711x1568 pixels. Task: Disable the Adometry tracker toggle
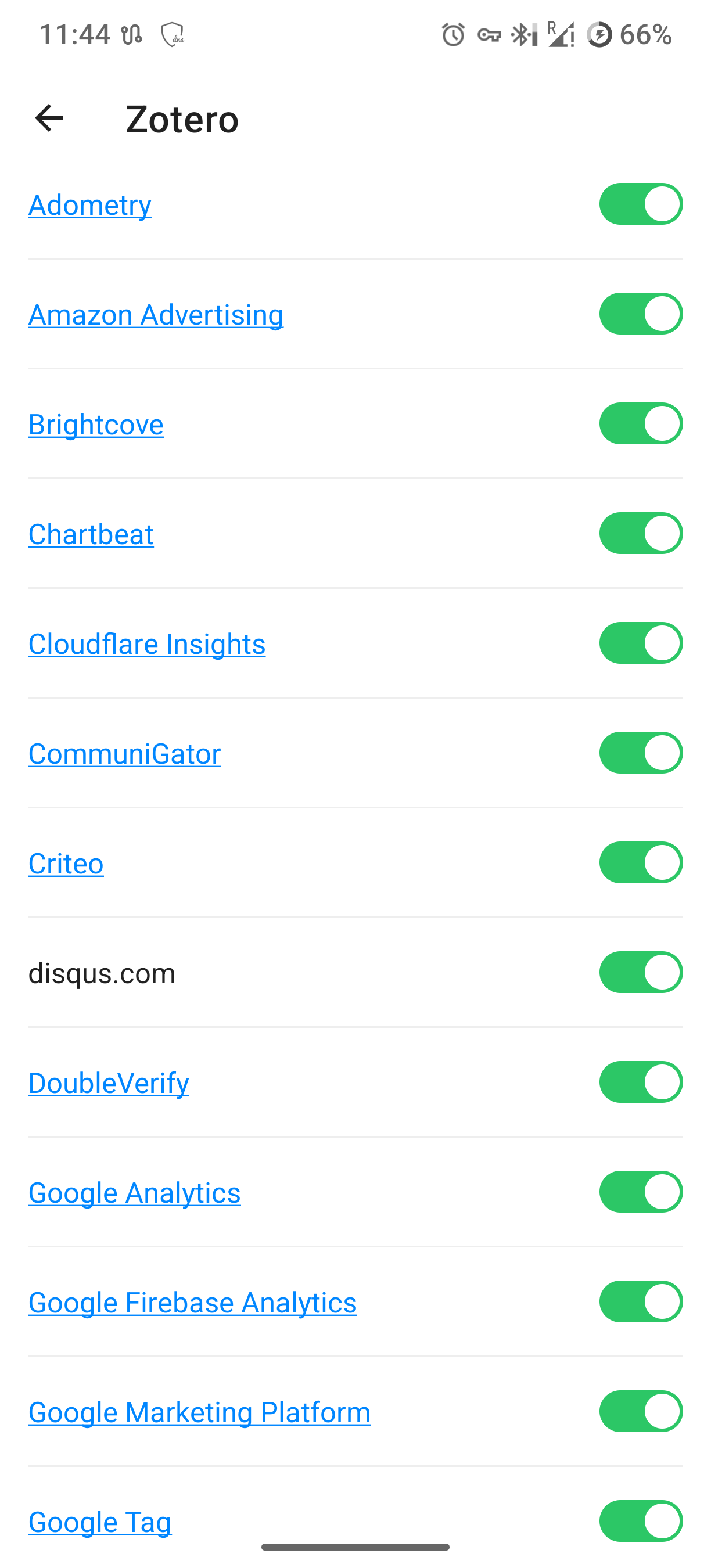click(x=640, y=204)
